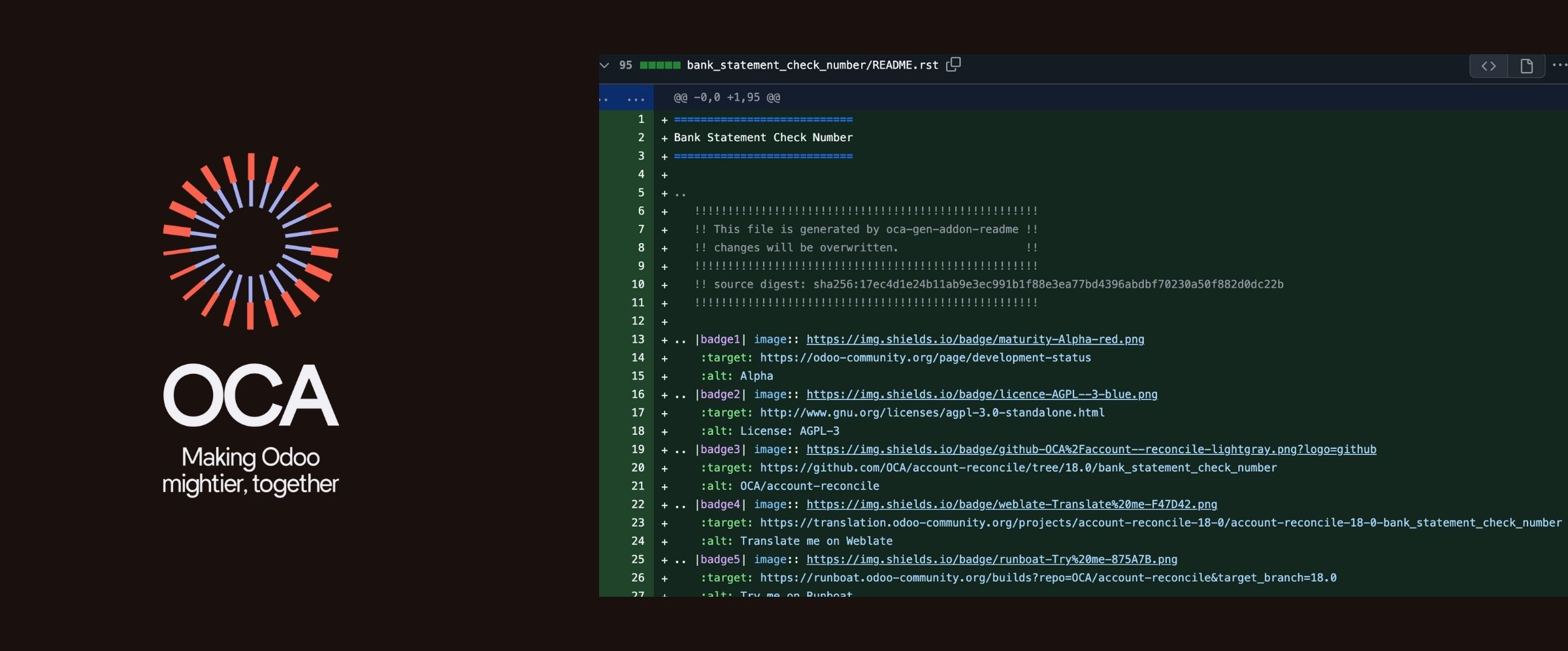Image resolution: width=1568 pixels, height=651 pixels.
Task: Click the 'generated by oca-gen-addon-readme' line
Action: click(x=866, y=229)
